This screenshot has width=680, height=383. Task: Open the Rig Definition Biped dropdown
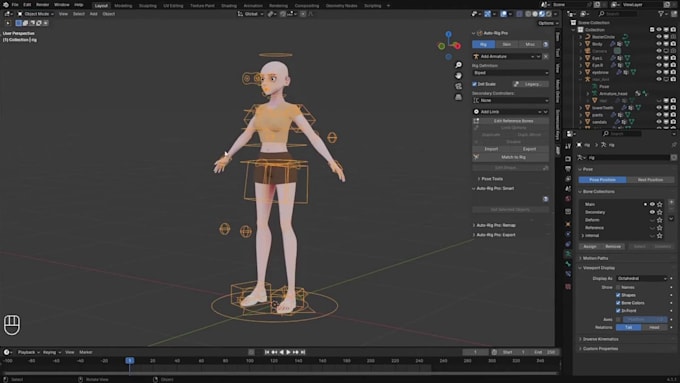[x=510, y=73]
